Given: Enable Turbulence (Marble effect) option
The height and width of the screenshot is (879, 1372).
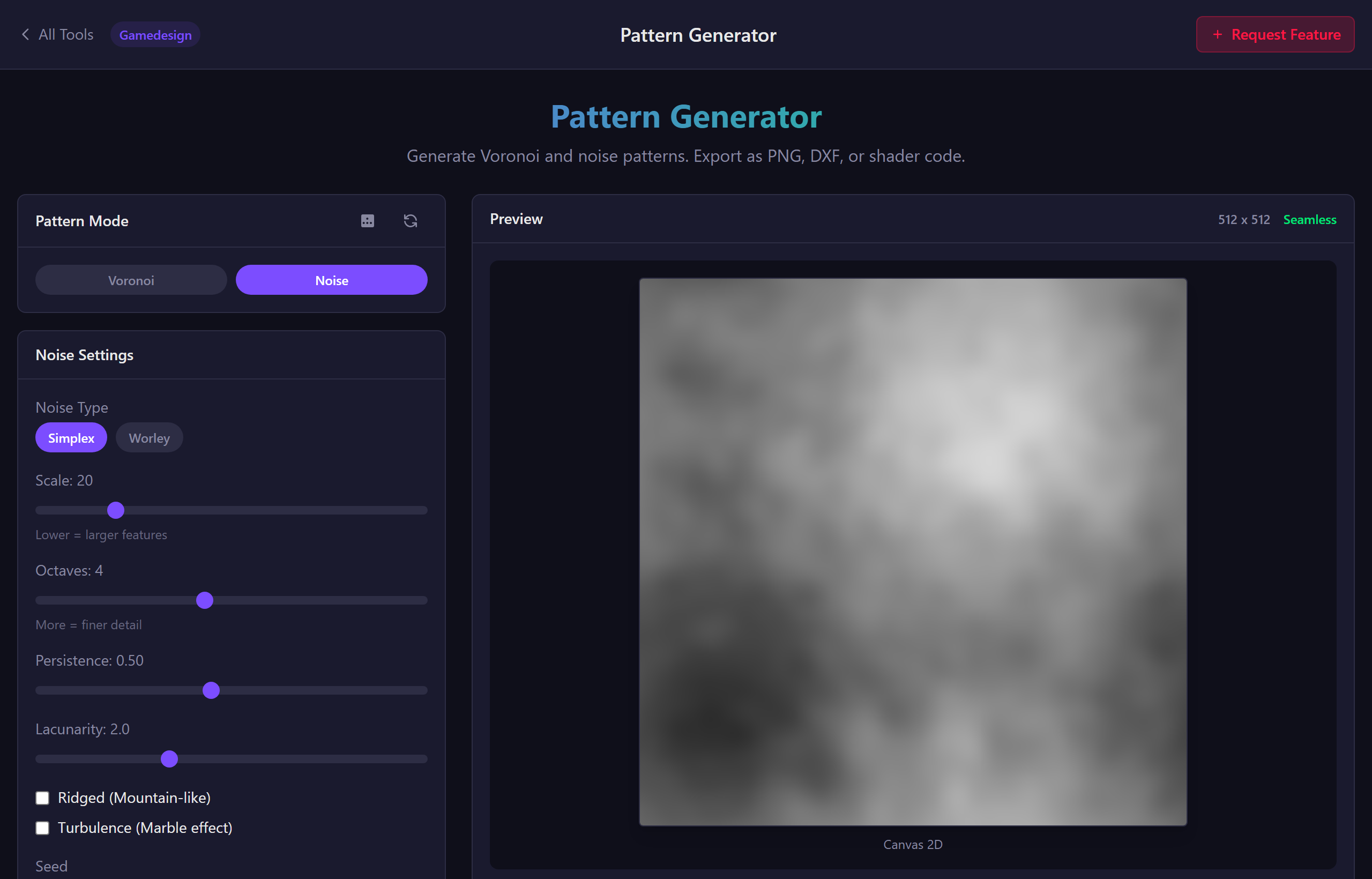Looking at the screenshot, I should [x=43, y=828].
